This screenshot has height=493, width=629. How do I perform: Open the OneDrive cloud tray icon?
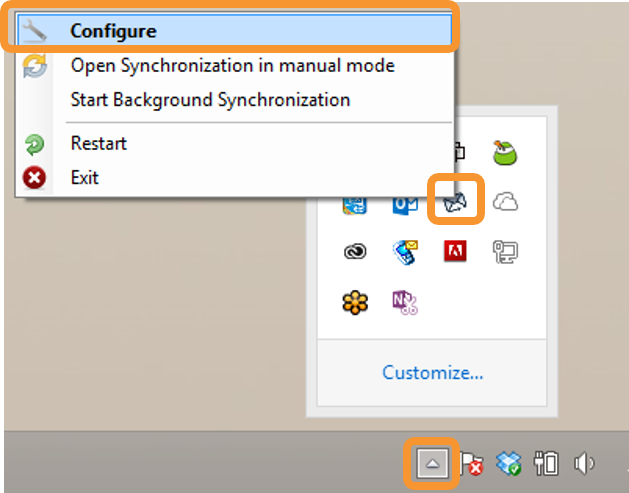(507, 203)
